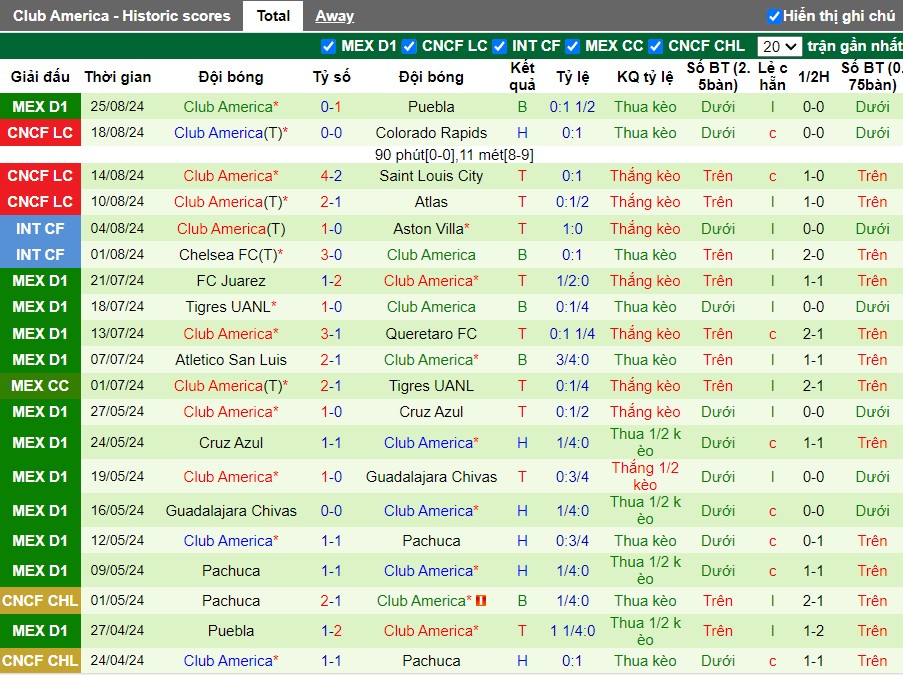Image resolution: width=903 pixels, height=676 pixels.
Task: Open Aston Villa team link
Action: point(431,229)
